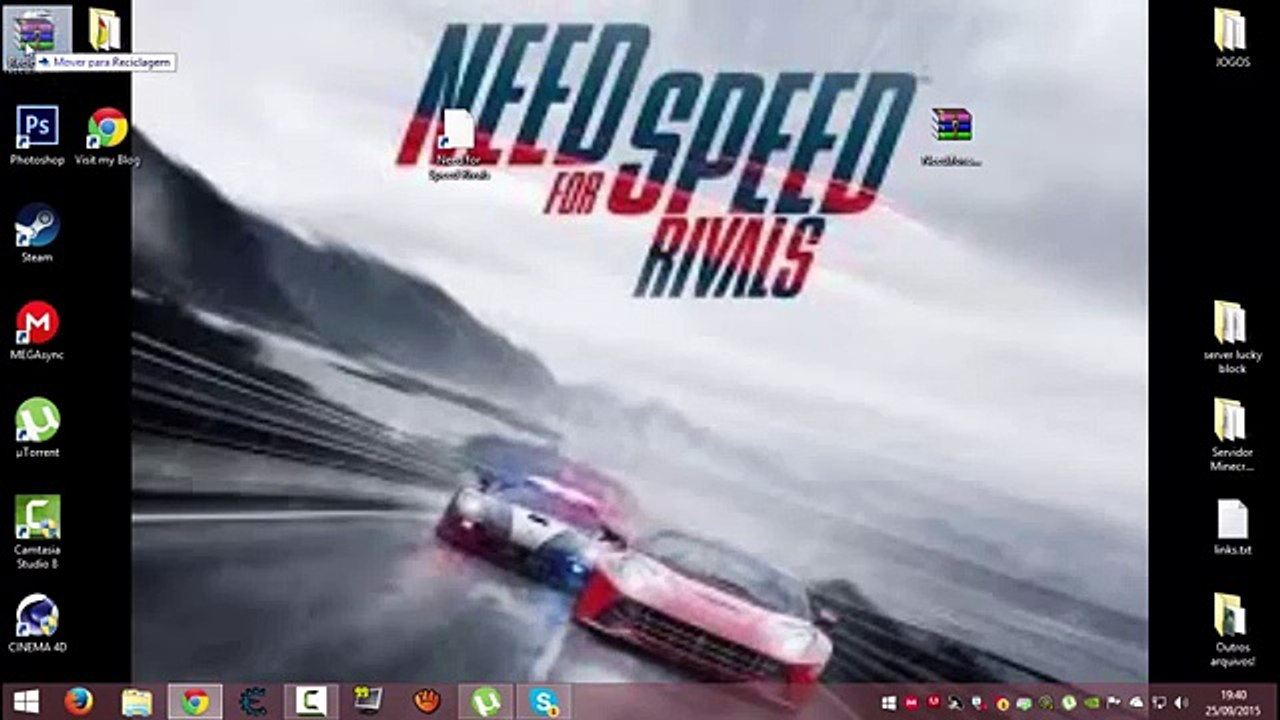The height and width of the screenshot is (720, 1280).
Task: Select the JOGOS folder
Action: pyautogui.click(x=1232, y=38)
